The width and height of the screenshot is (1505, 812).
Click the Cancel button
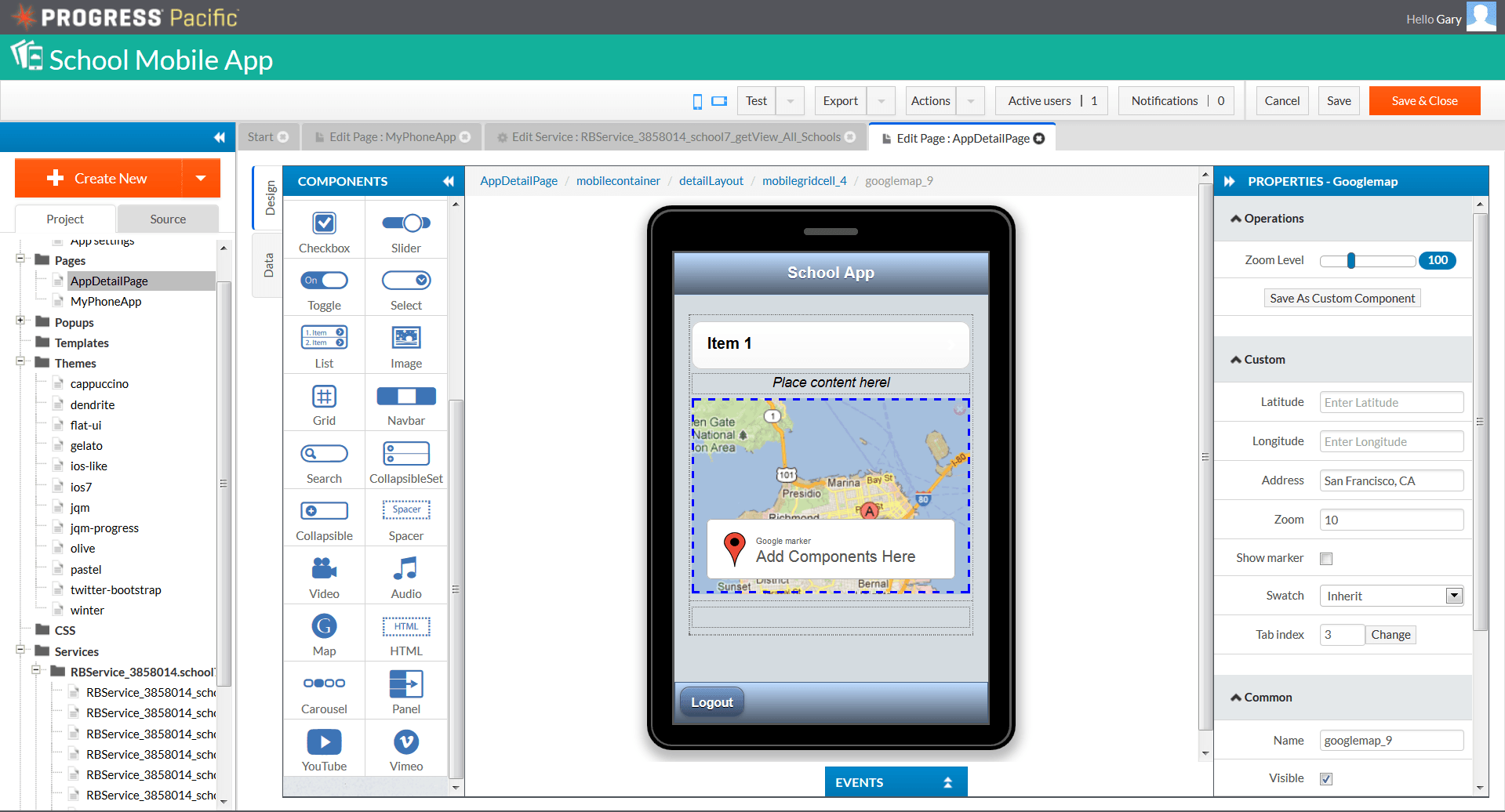(1282, 101)
